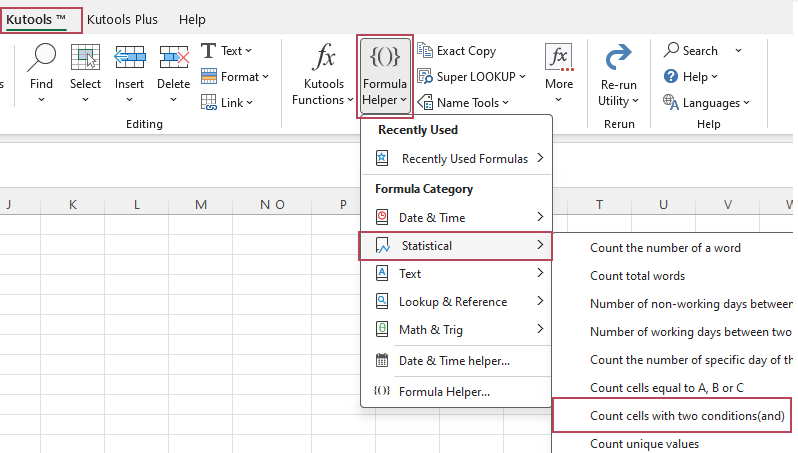Click the Exact Copy icon
The width and height of the screenshot is (798, 453).
point(425,50)
